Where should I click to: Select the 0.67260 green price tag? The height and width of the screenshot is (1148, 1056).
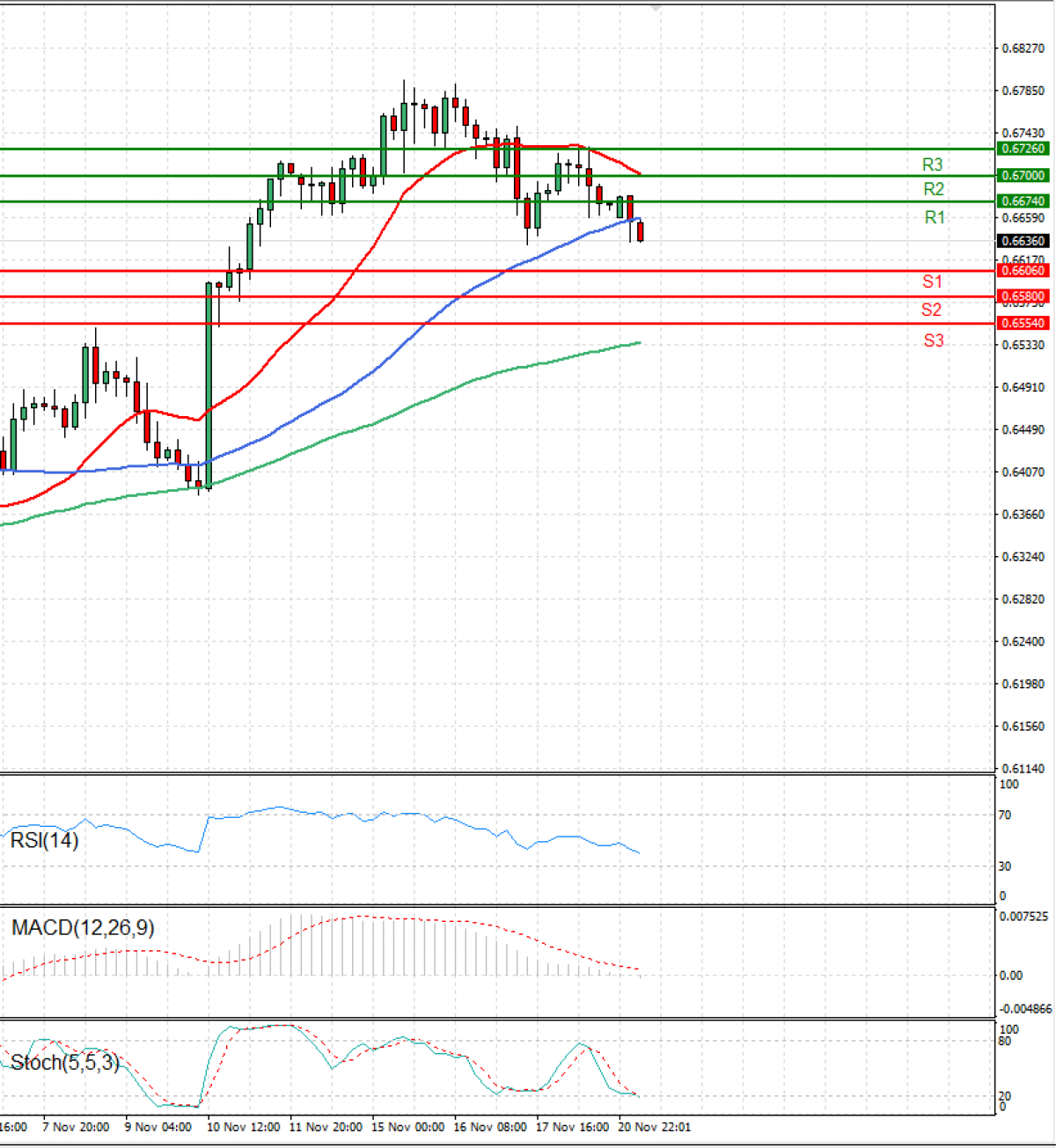[1023, 149]
